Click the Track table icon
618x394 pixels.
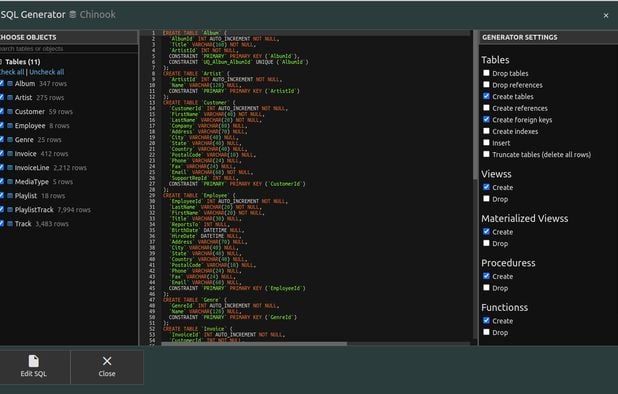point(10,223)
